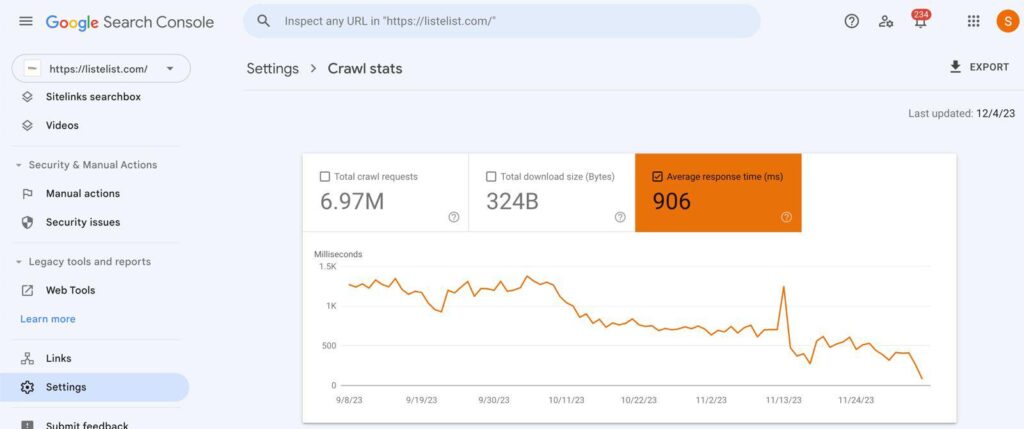Open notifications bell with 234 badge
This screenshot has width=1024, height=429.
coord(920,20)
